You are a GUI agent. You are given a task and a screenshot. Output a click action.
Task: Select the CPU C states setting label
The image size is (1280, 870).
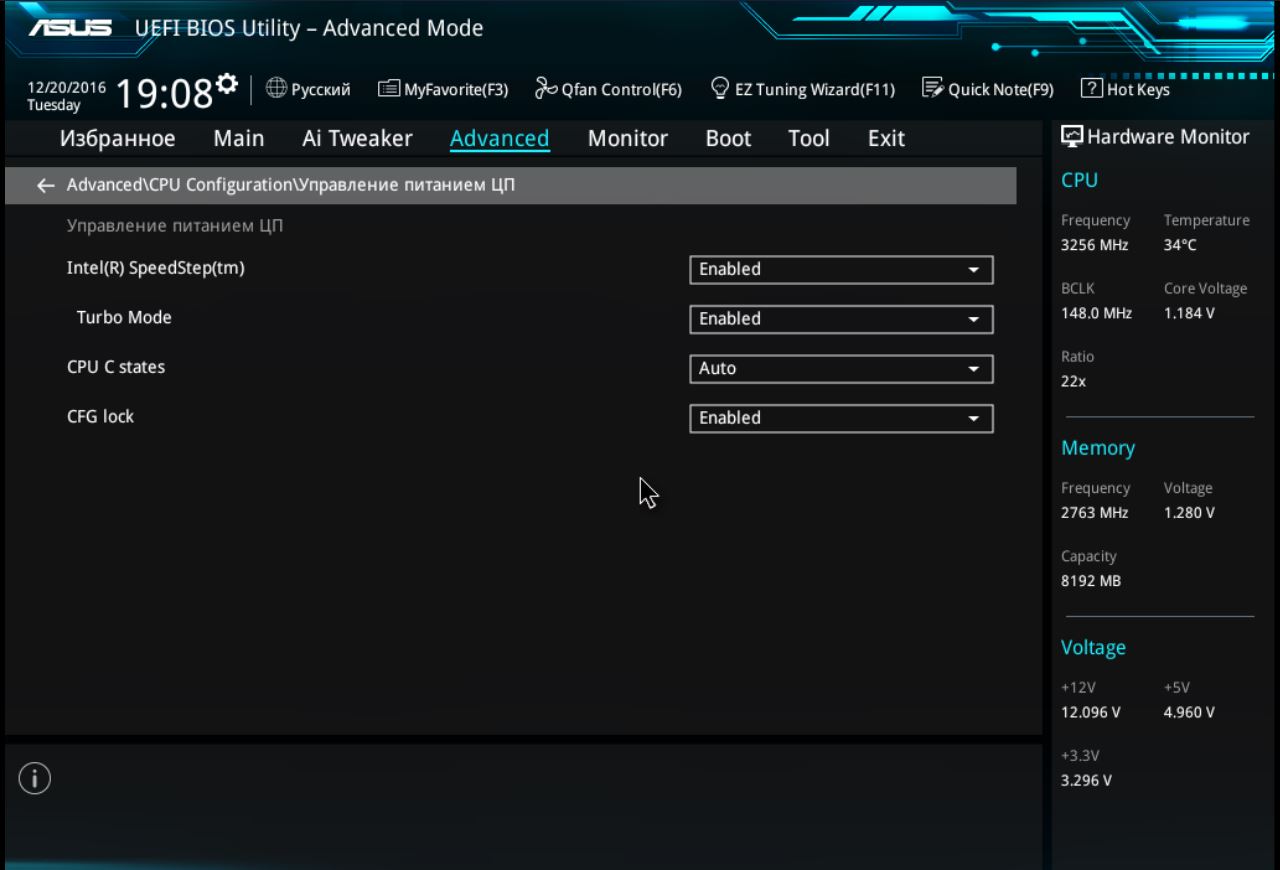pyautogui.click(x=116, y=367)
